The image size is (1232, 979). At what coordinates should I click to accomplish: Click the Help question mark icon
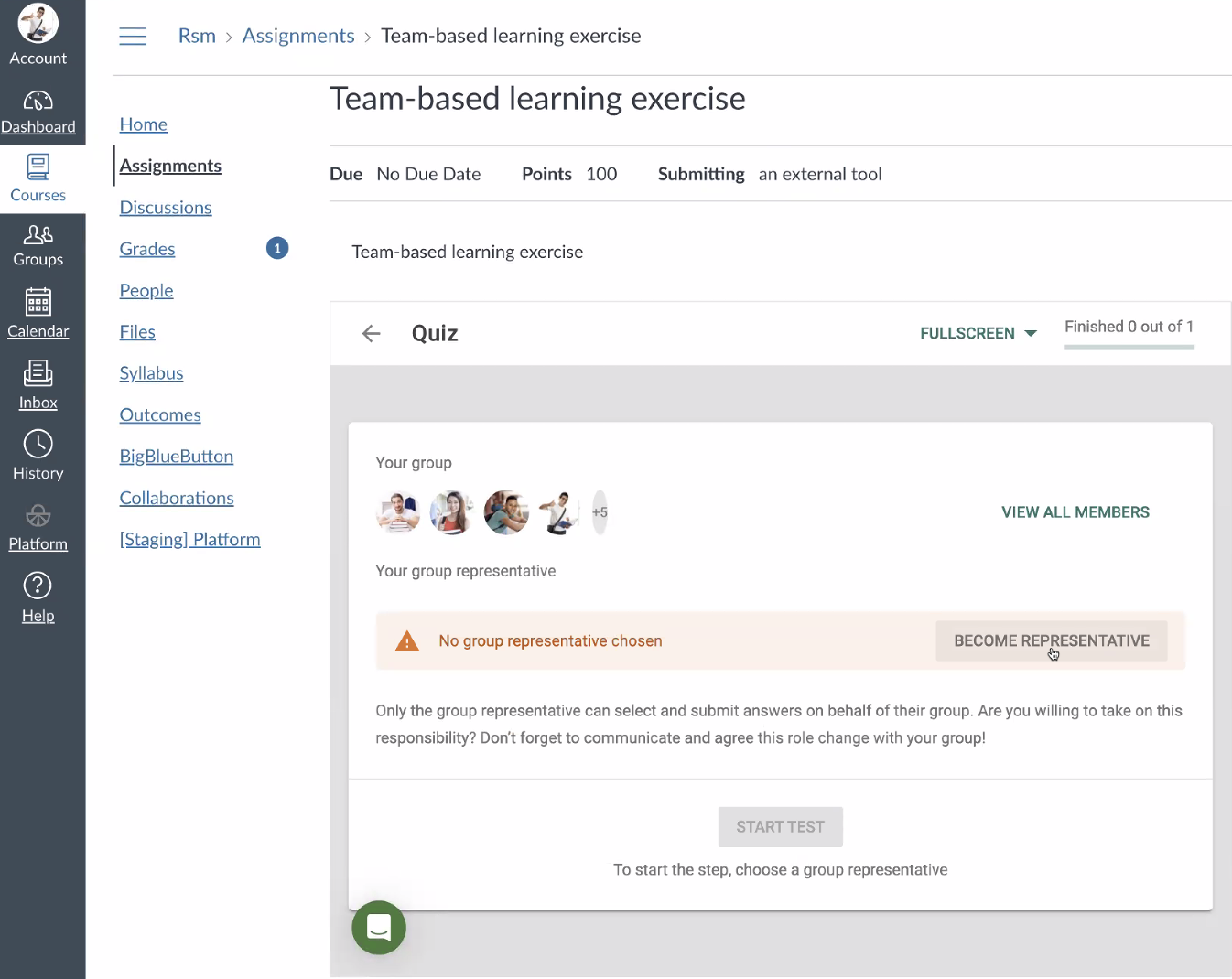(x=38, y=586)
